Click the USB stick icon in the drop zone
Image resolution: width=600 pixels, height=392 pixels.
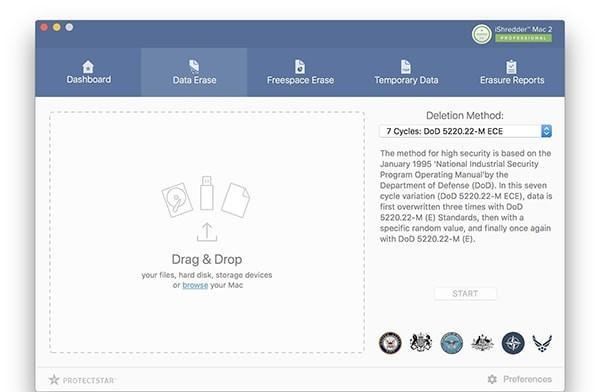(207, 193)
